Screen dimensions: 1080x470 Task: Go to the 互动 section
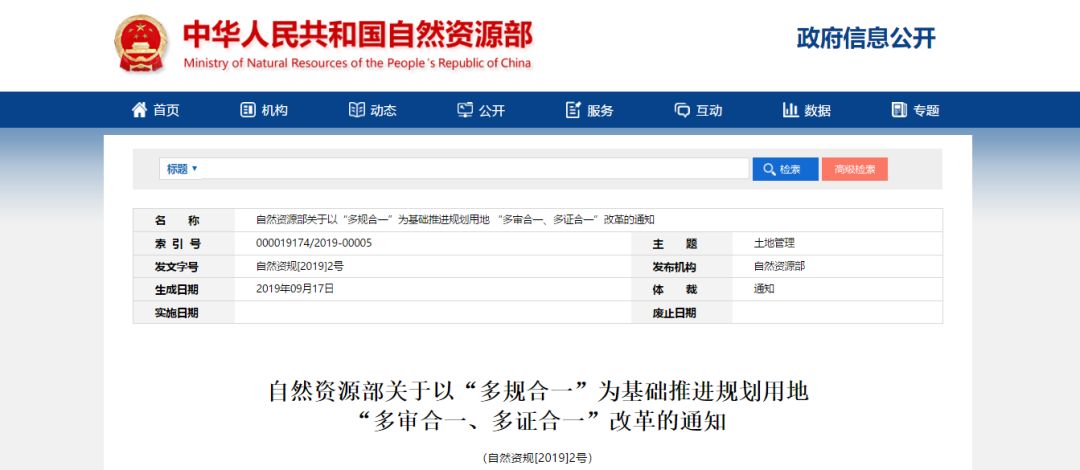tap(709, 110)
